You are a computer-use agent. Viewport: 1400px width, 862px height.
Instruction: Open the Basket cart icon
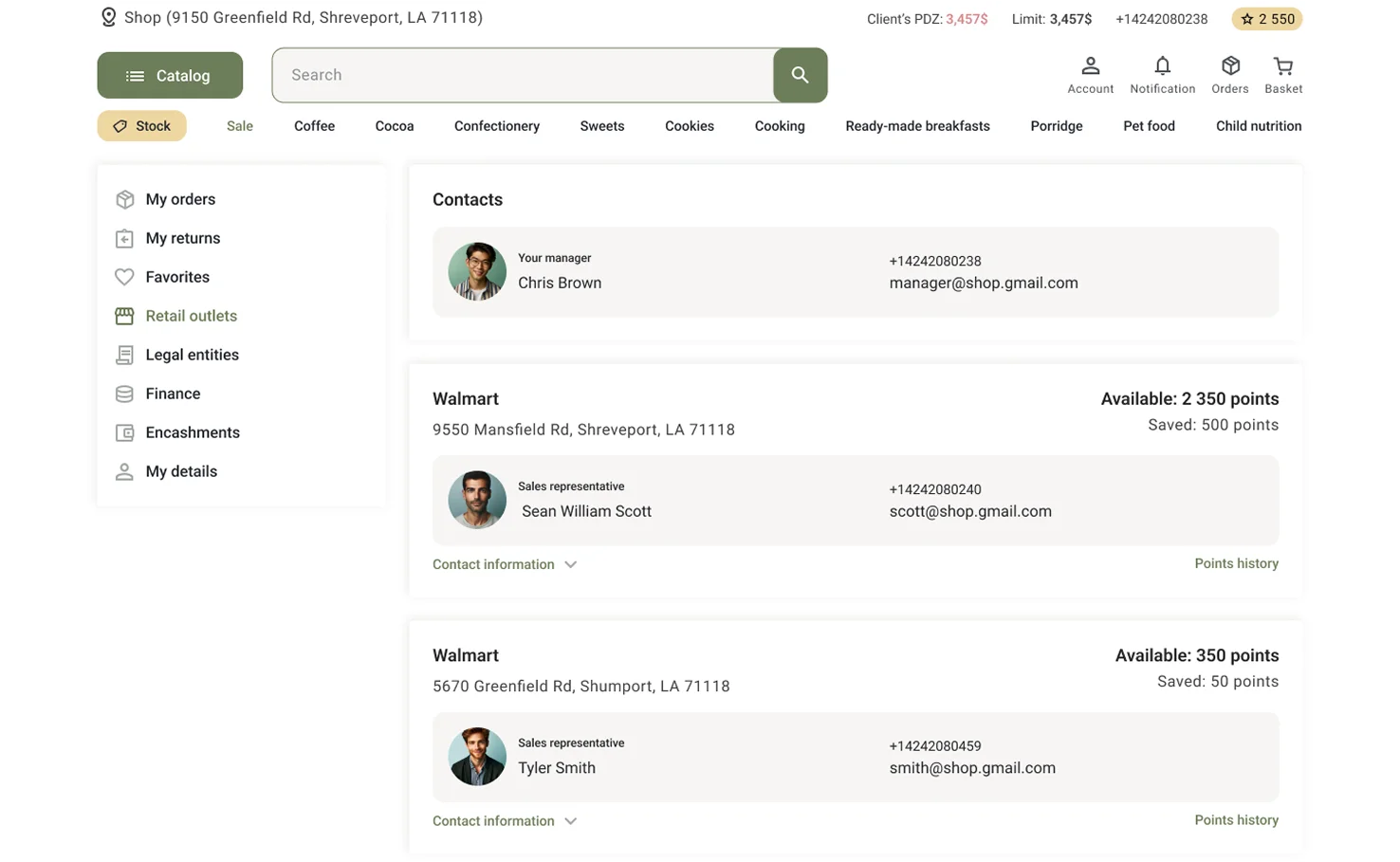1283,66
